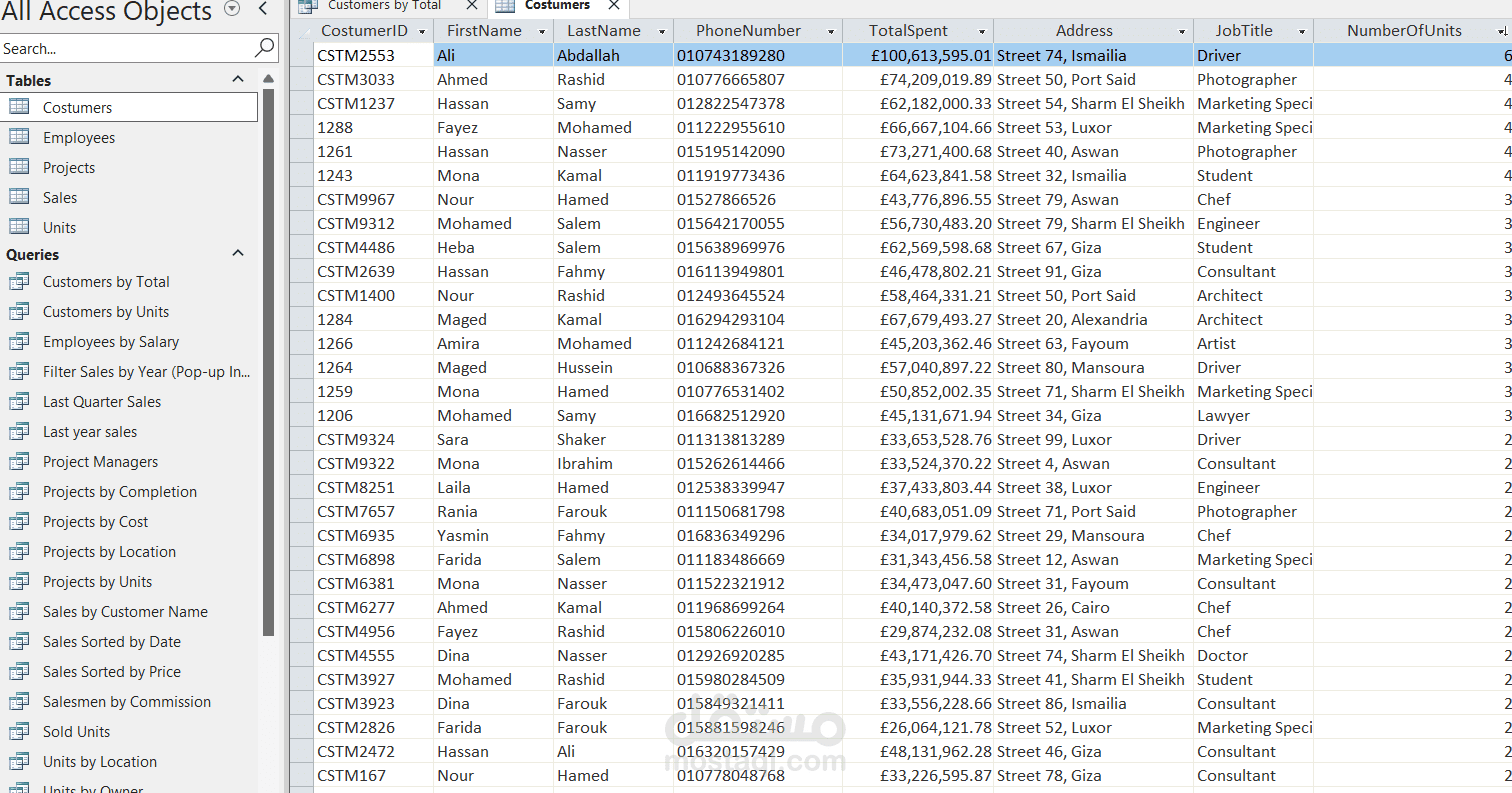1512x793 pixels.
Task: Collapse the navigation pane with the chevron
Action: click(x=263, y=9)
